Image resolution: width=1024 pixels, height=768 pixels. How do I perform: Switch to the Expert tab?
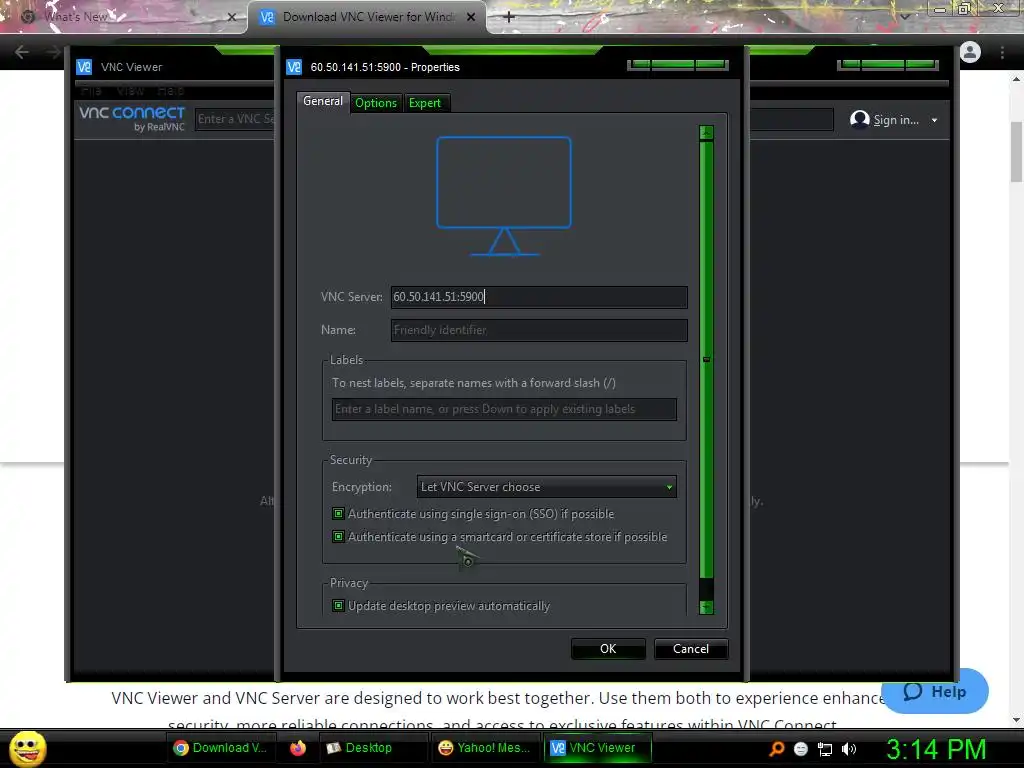point(424,103)
